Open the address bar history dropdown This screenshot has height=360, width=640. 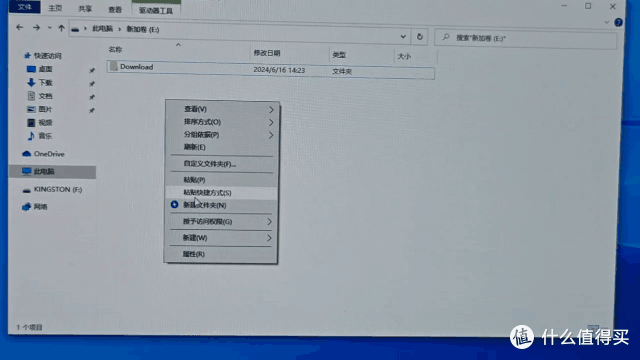tap(403, 36)
